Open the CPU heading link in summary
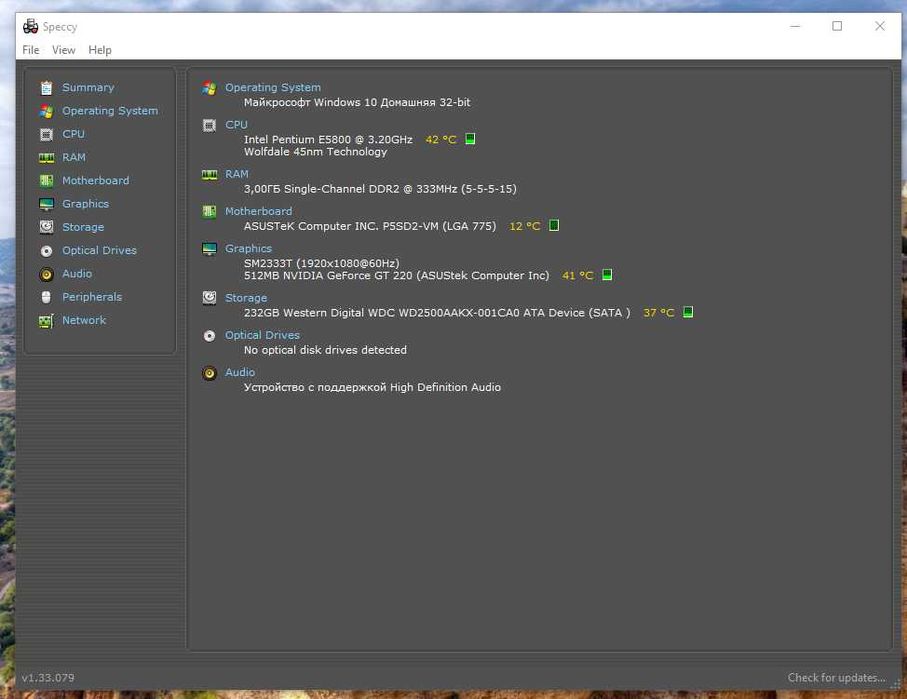 (x=236, y=124)
